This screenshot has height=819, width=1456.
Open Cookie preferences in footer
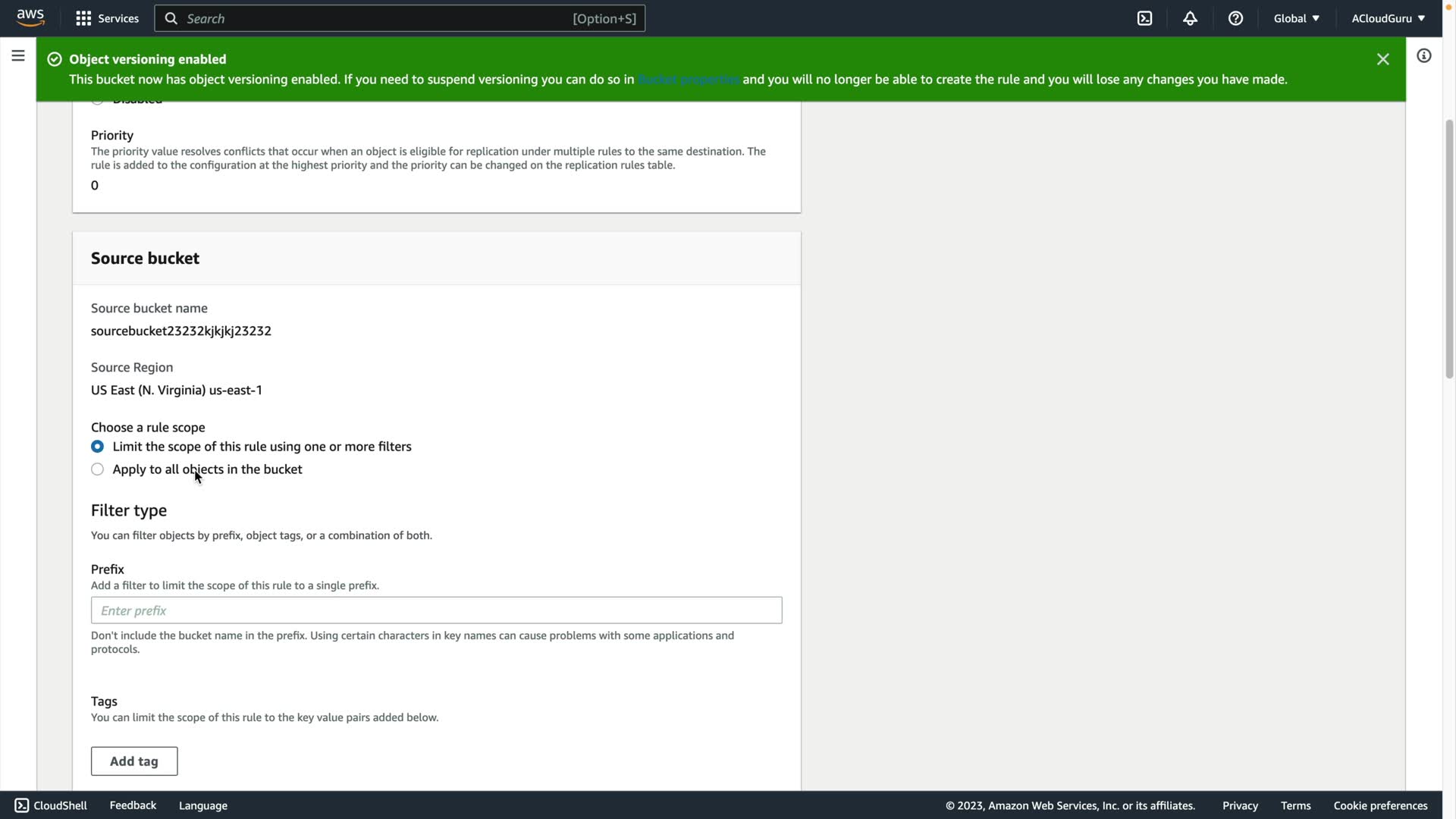(1380, 805)
